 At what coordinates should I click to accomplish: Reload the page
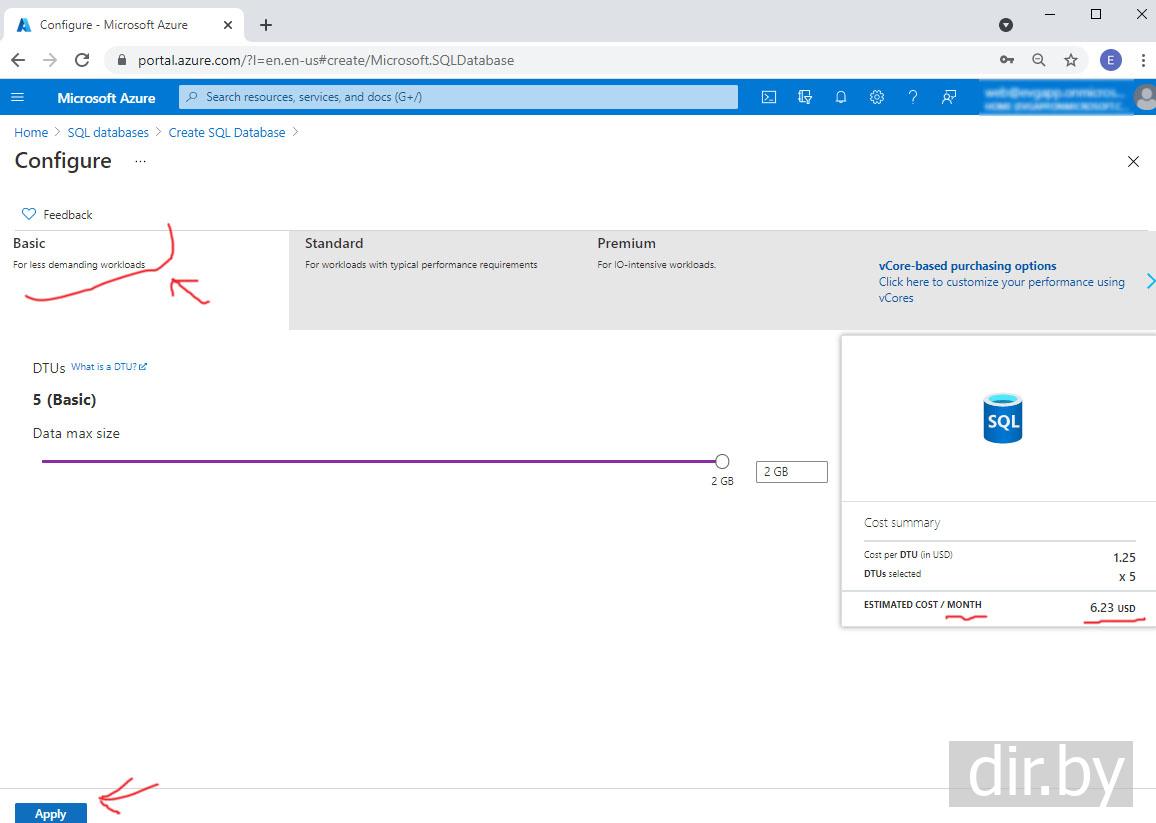(82, 60)
